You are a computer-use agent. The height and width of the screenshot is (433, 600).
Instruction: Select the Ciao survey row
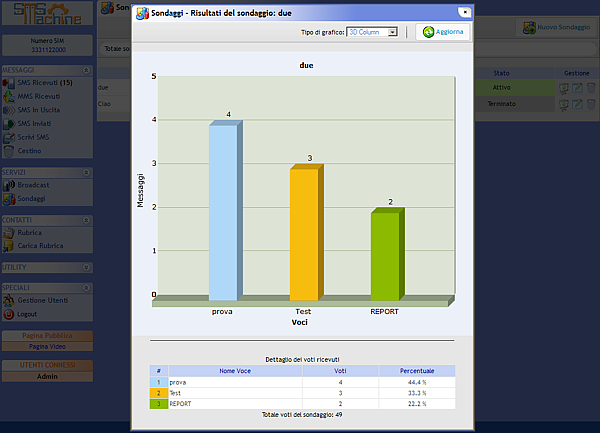[x=114, y=104]
